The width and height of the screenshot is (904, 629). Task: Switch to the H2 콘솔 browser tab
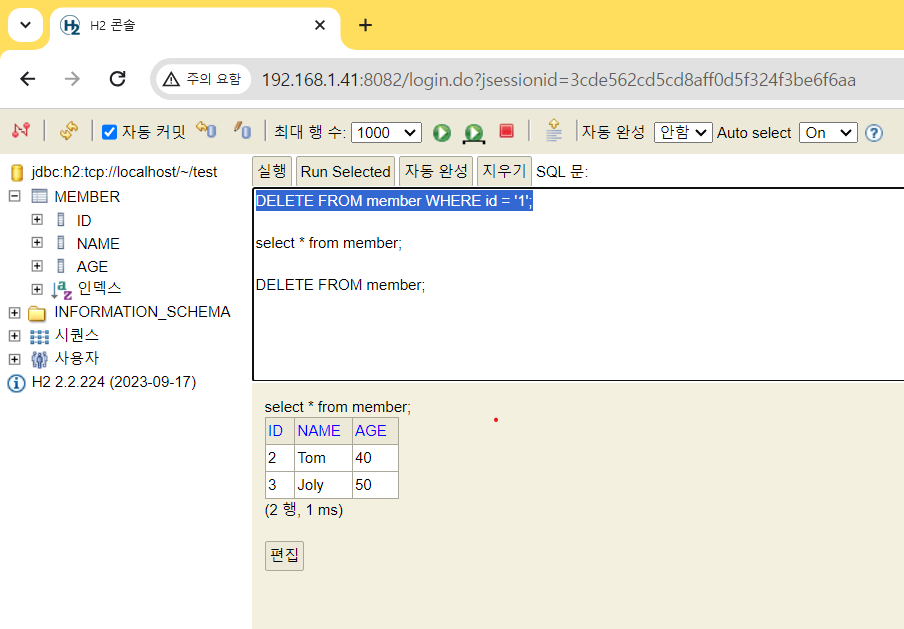pyautogui.click(x=195, y=26)
